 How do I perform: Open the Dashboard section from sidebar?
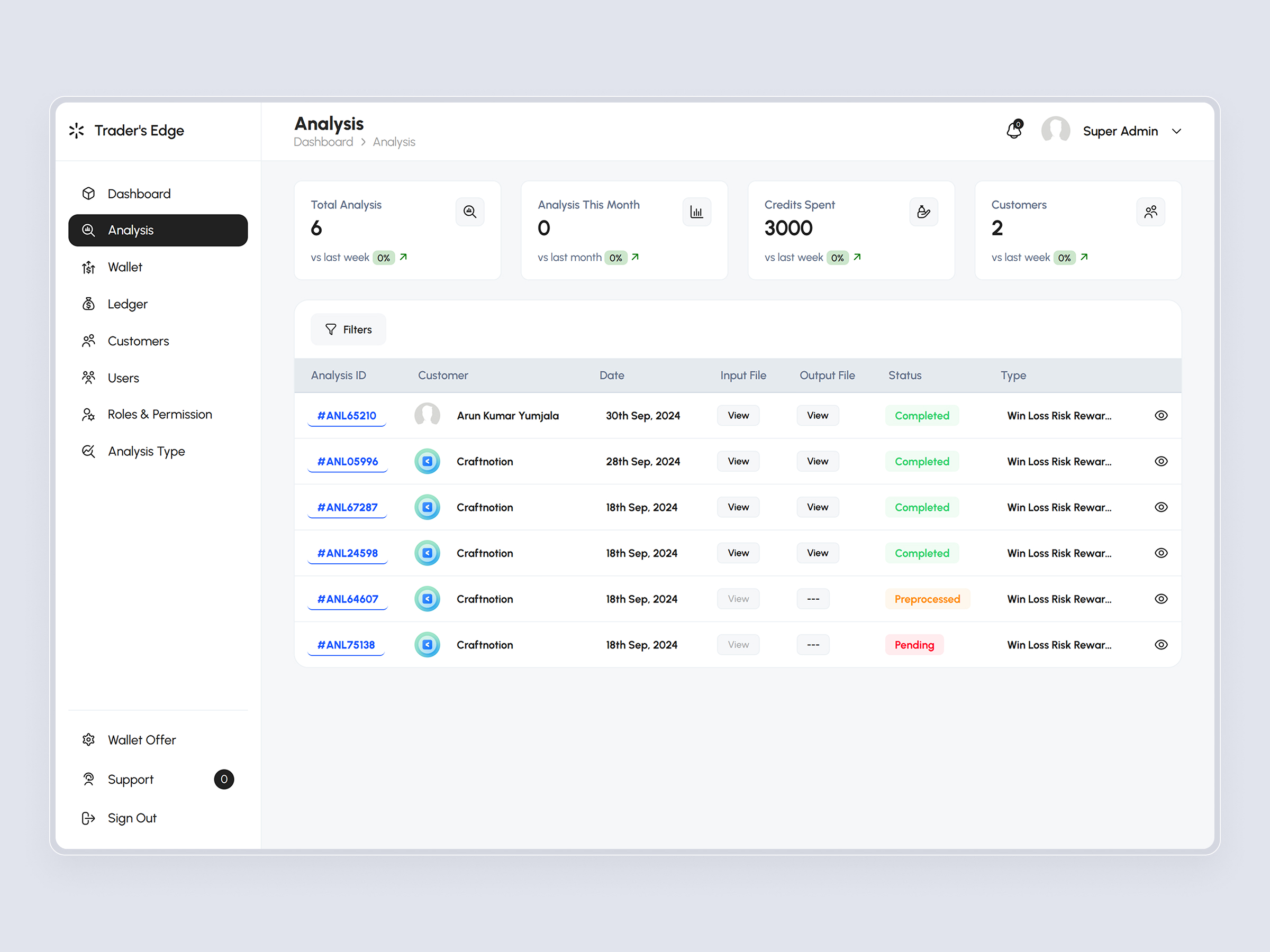click(139, 194)
